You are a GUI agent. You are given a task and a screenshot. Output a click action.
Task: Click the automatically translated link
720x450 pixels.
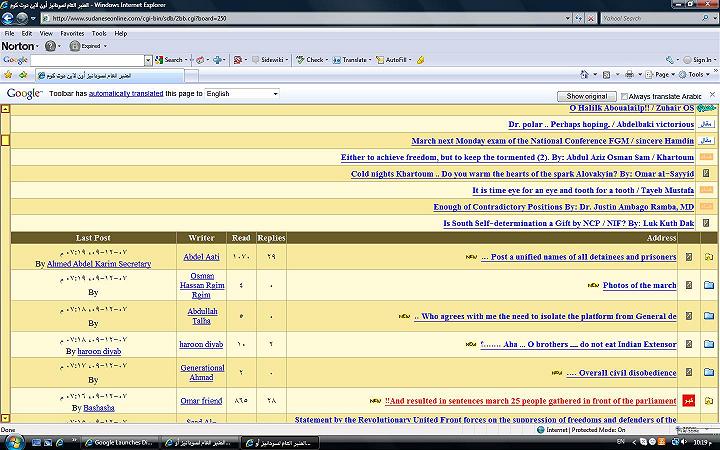[126, 94]
